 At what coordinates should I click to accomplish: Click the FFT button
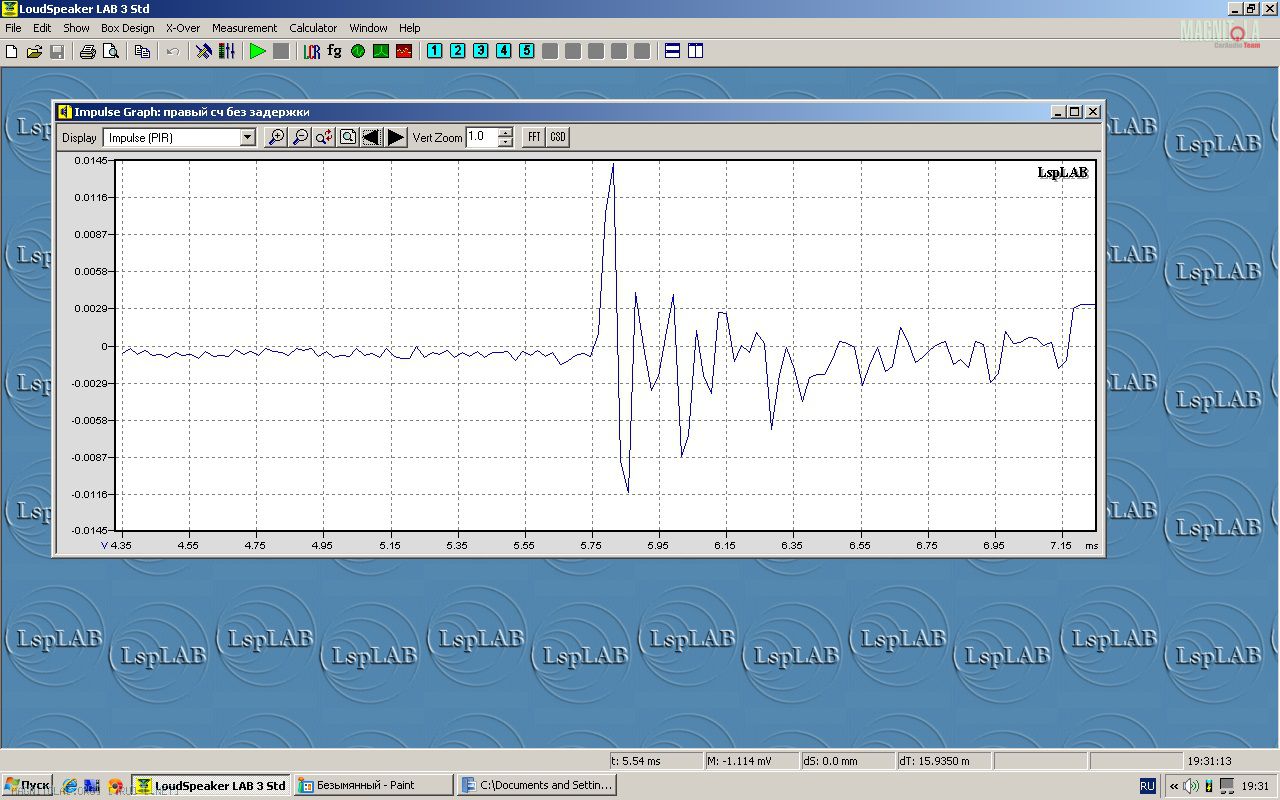click(x=534, y=137)
